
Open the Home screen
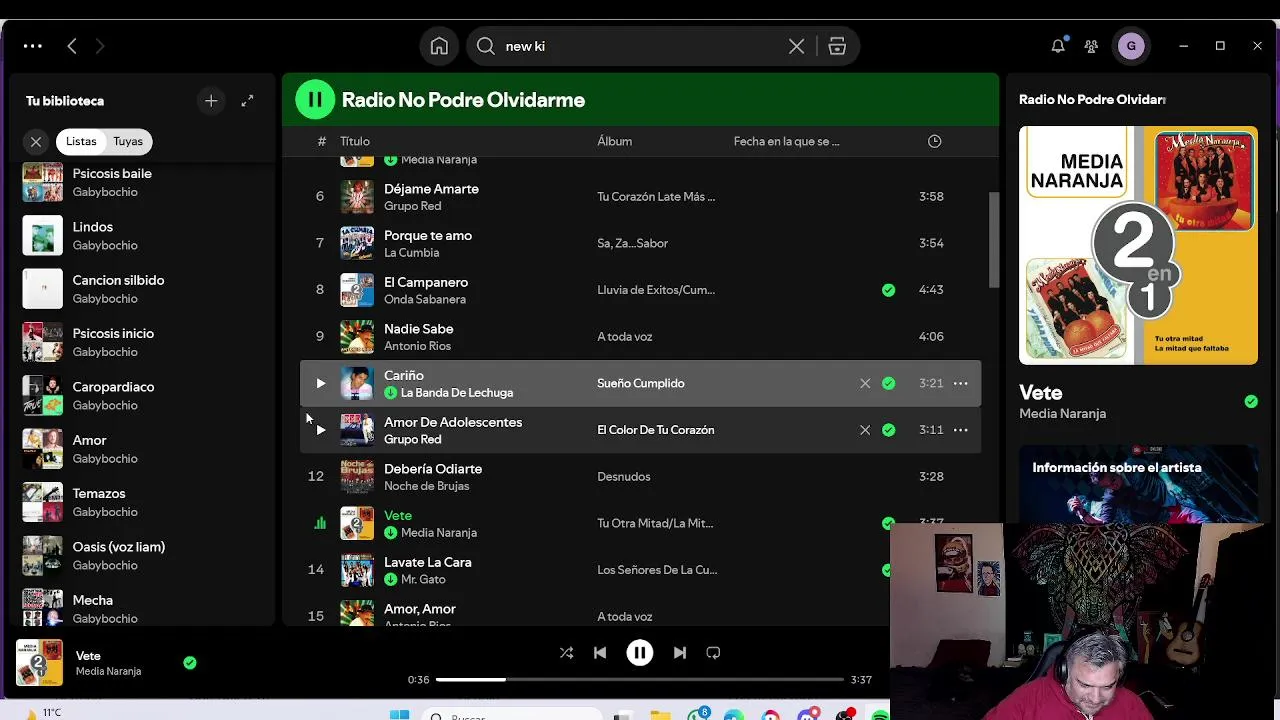click(439, 46)
